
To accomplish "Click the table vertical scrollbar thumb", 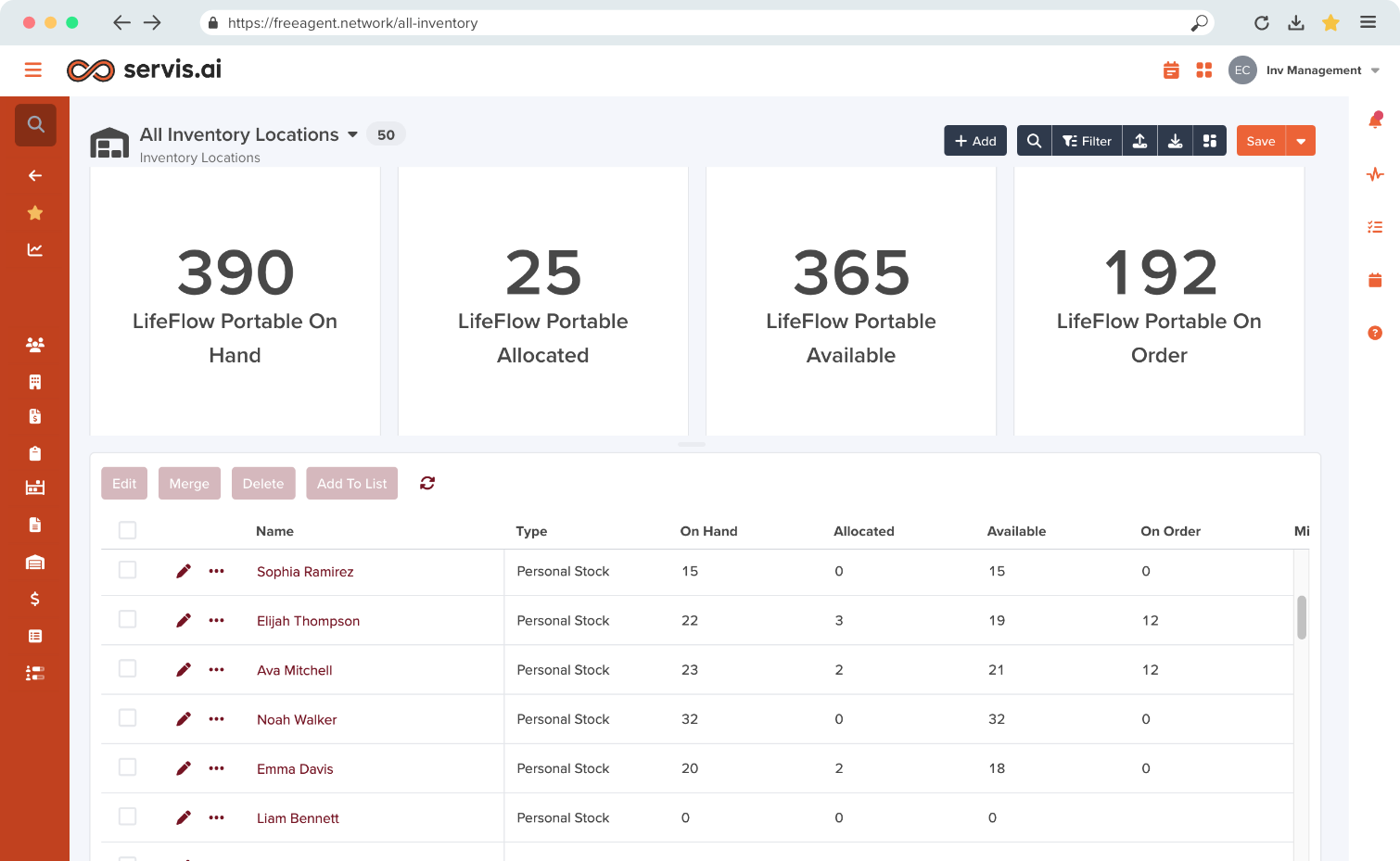I will (x=1302, y=617).
